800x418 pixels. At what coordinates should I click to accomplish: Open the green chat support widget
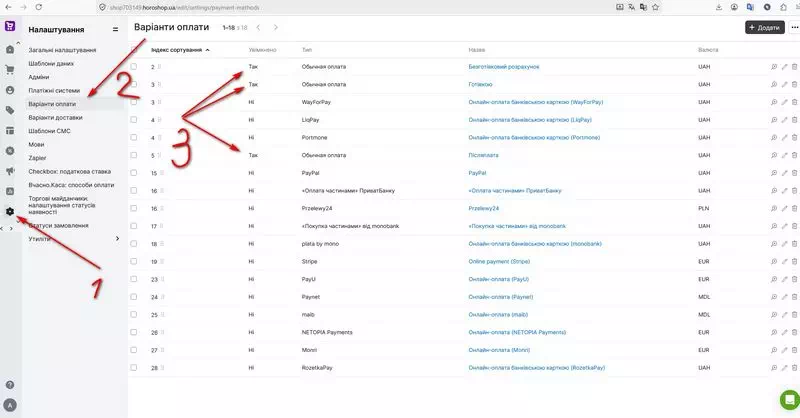coord(790,400)
